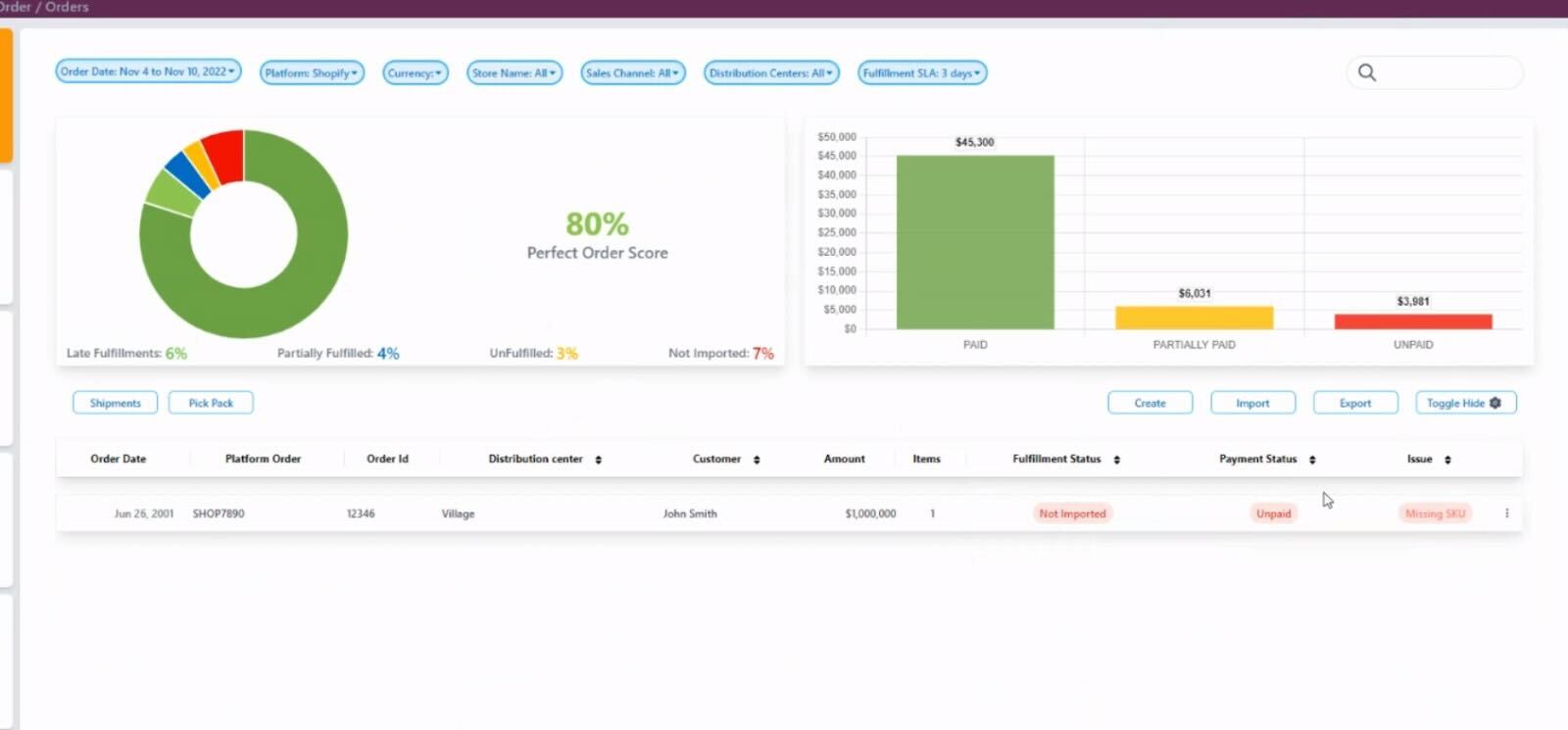The image size is (1568, 730).
Task: Open the Order Date range dropdown
Action: click(x=148, y=72)
